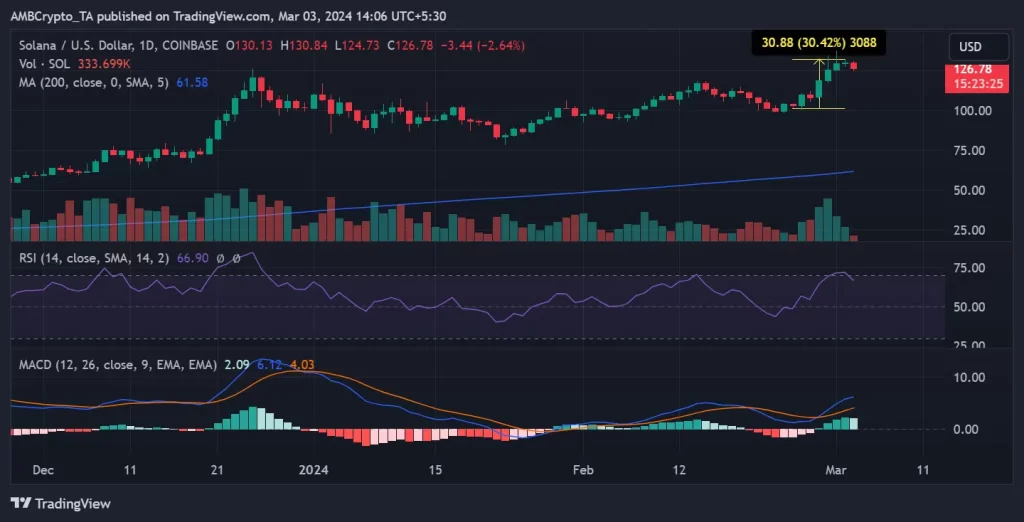Click the MA value 61.58

coord(193,80)
